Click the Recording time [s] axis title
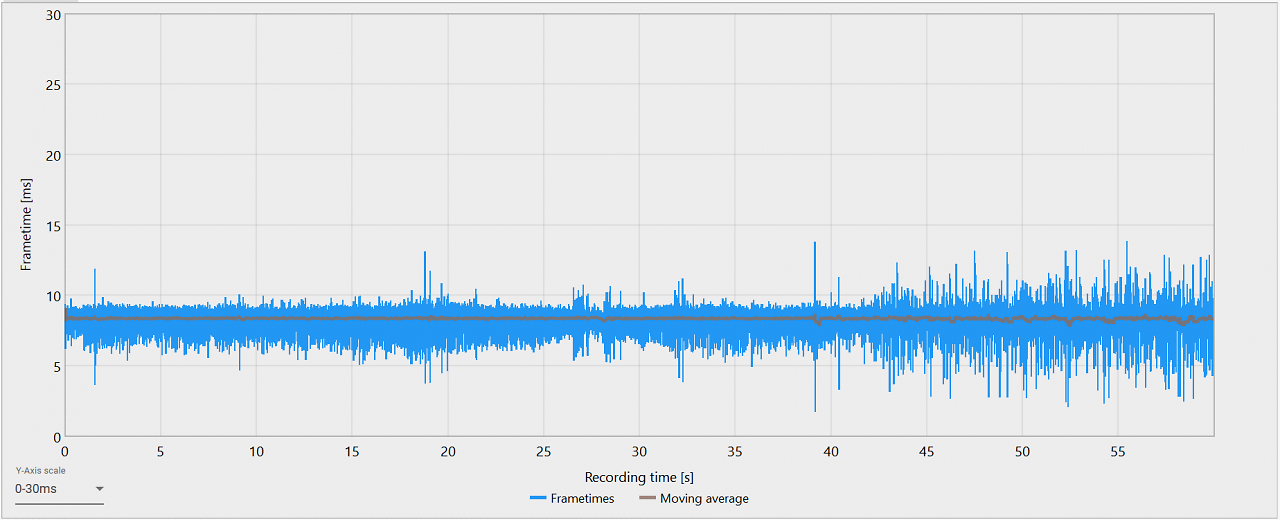The image size is (1280, 520). pyautogui.click(x=639, y=477)
